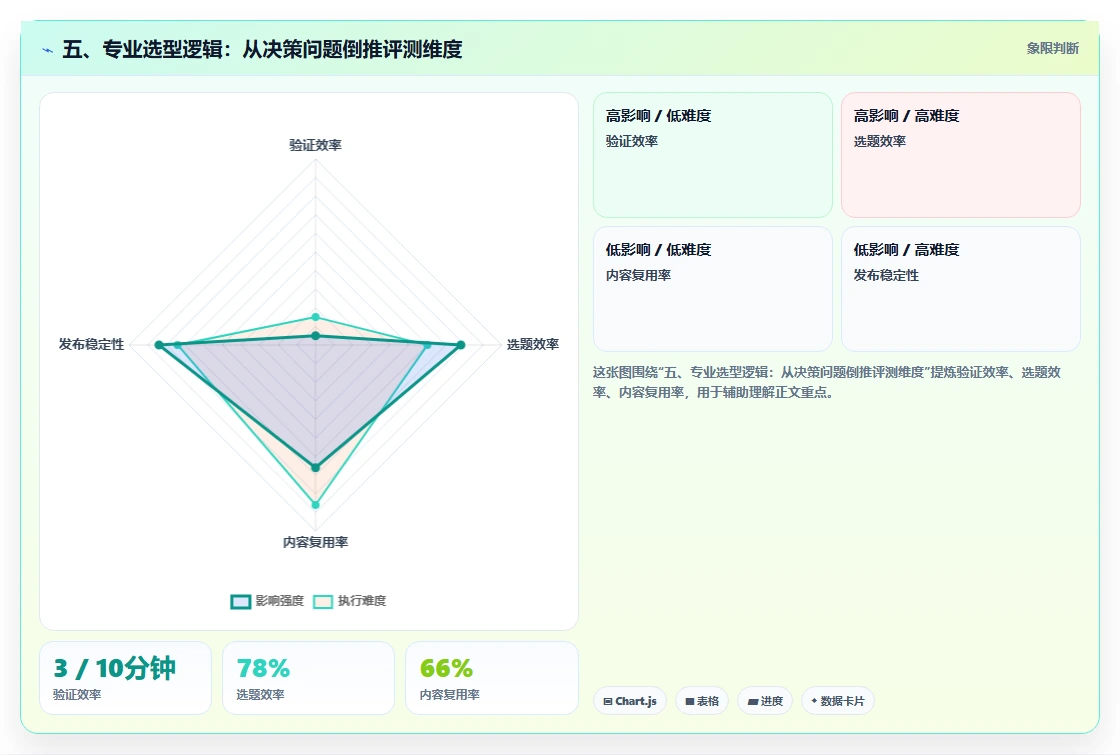Click 验证效率 label under 3 / 10分钟
The image size is (1120, 755).
[x=77, y=694]
